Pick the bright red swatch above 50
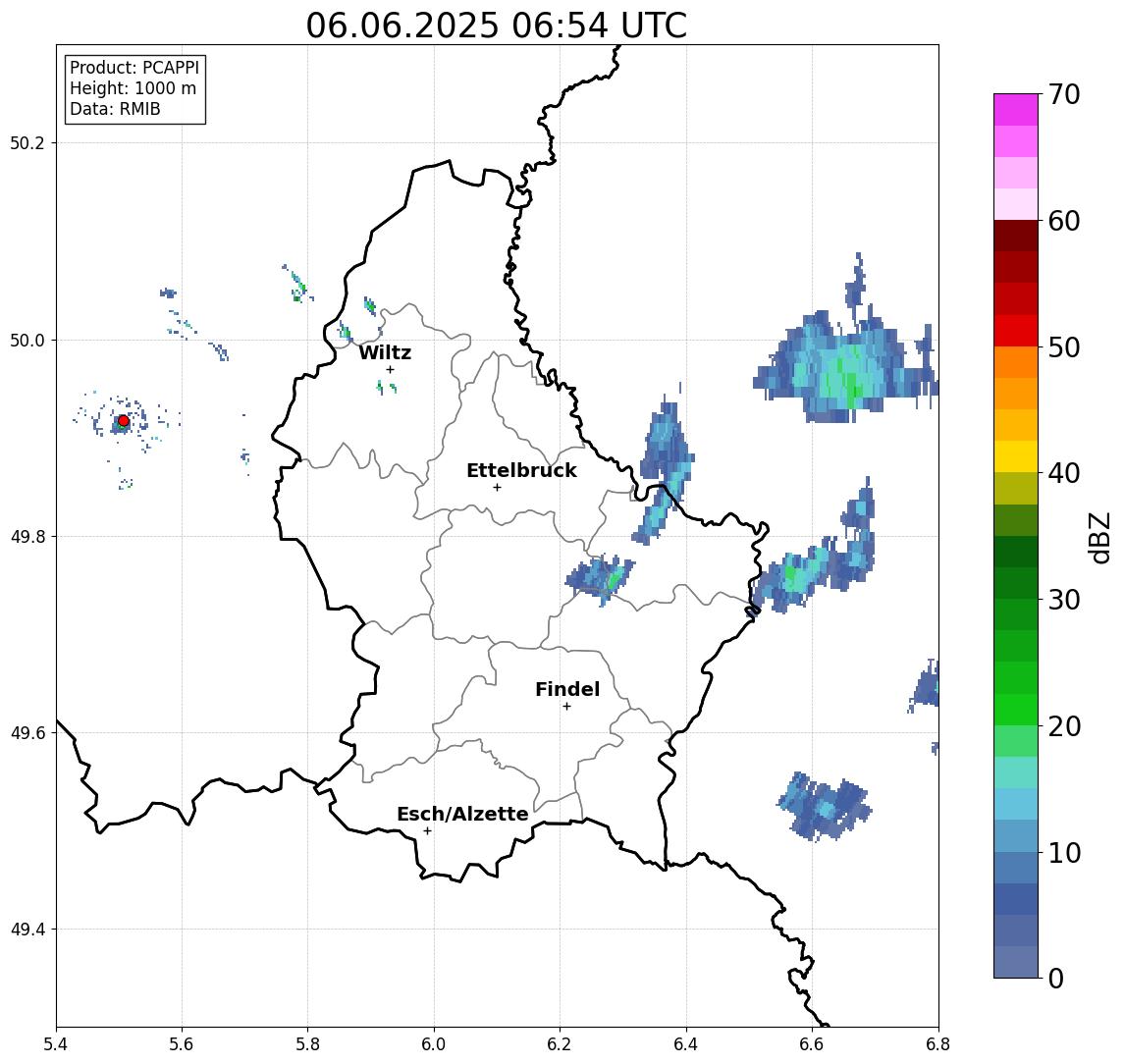The height and width of the screenshot is (1064, 1124). [x=1016, y=331]
